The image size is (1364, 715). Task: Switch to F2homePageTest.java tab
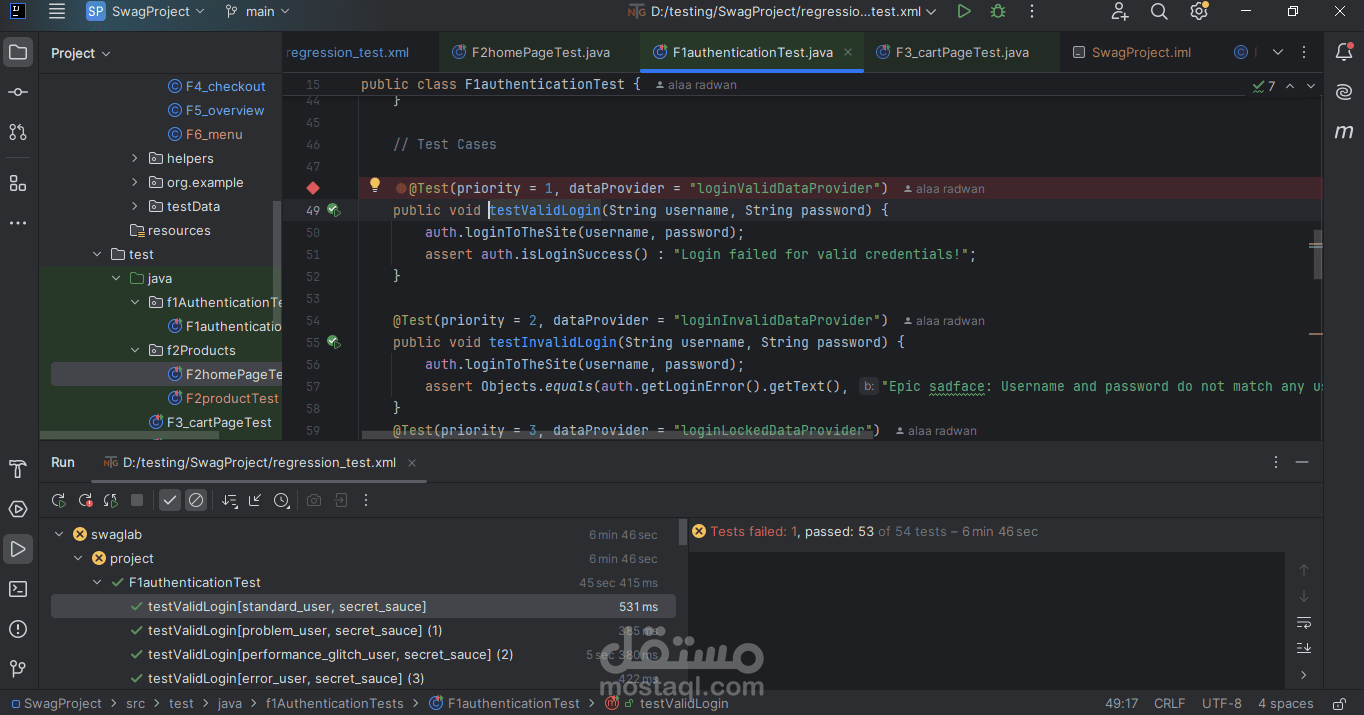[x=531, y=52]
